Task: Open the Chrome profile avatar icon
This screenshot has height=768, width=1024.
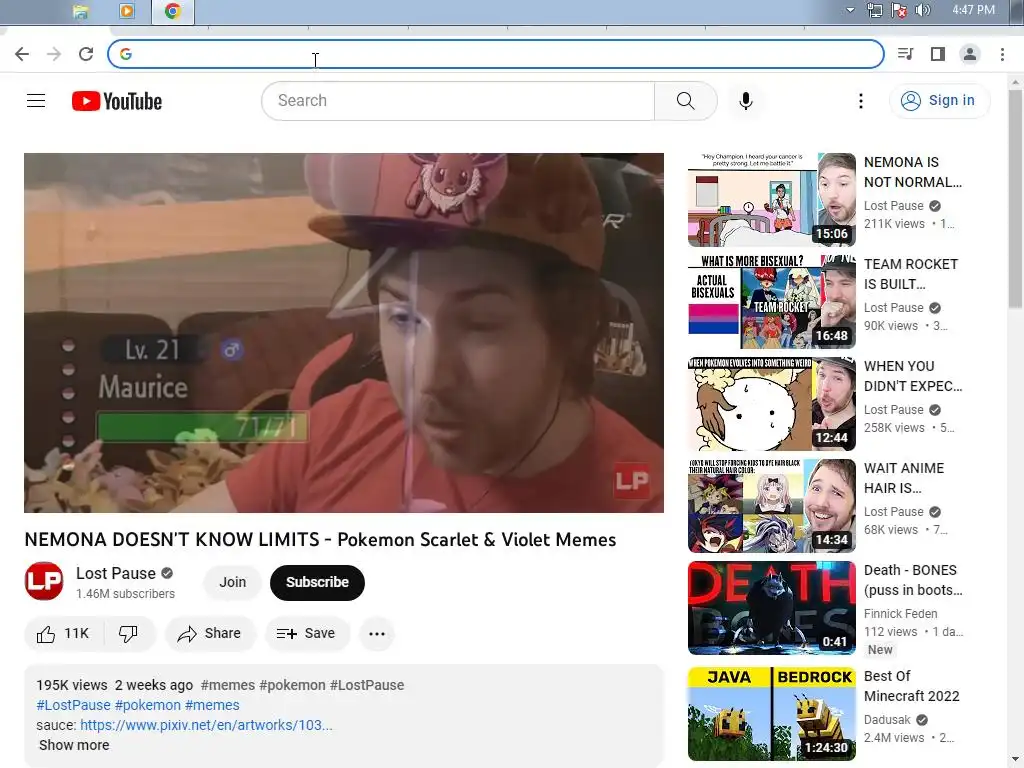Action: click(x=970, y=54)
